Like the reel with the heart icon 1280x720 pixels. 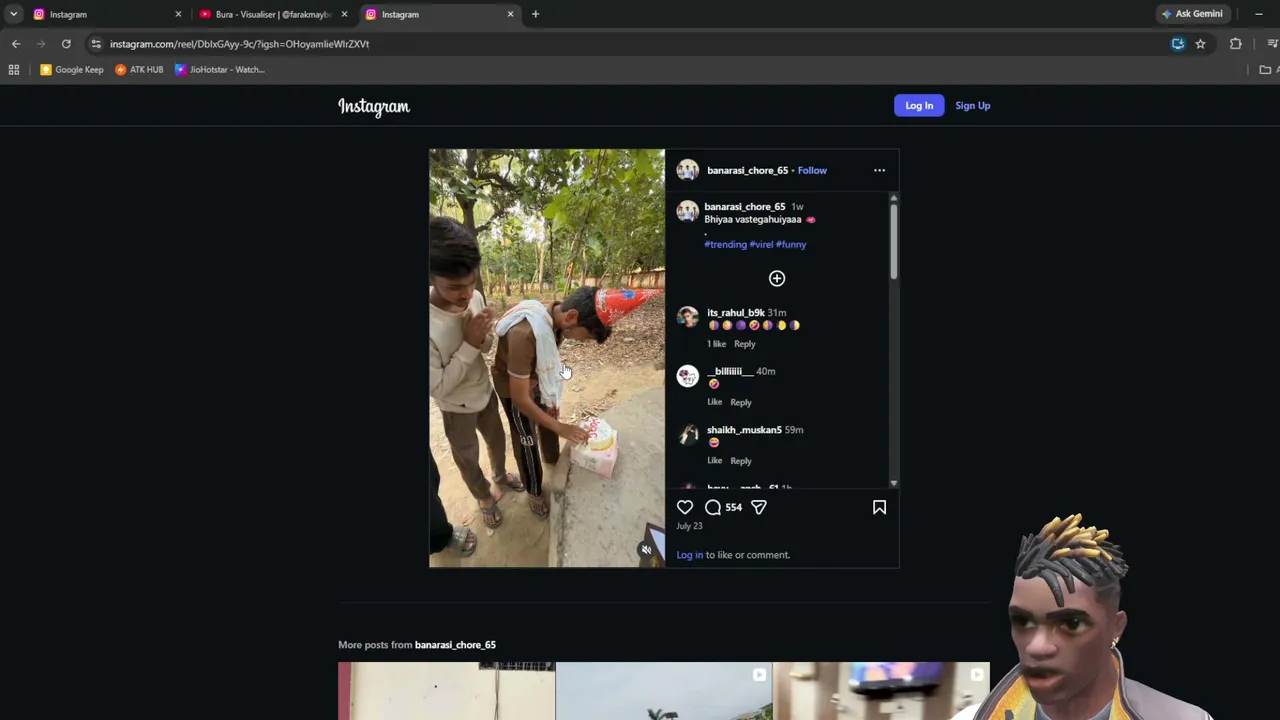(x=685, y=508)
